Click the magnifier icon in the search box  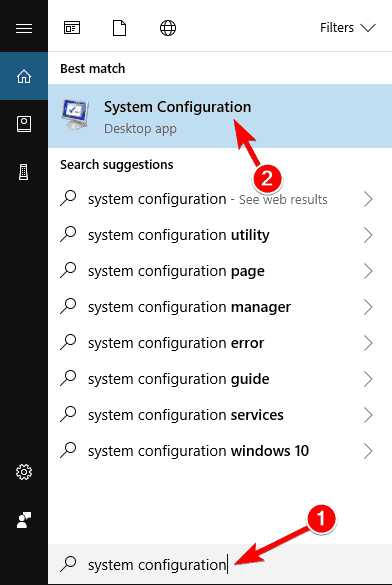click(x=68, y=564)
